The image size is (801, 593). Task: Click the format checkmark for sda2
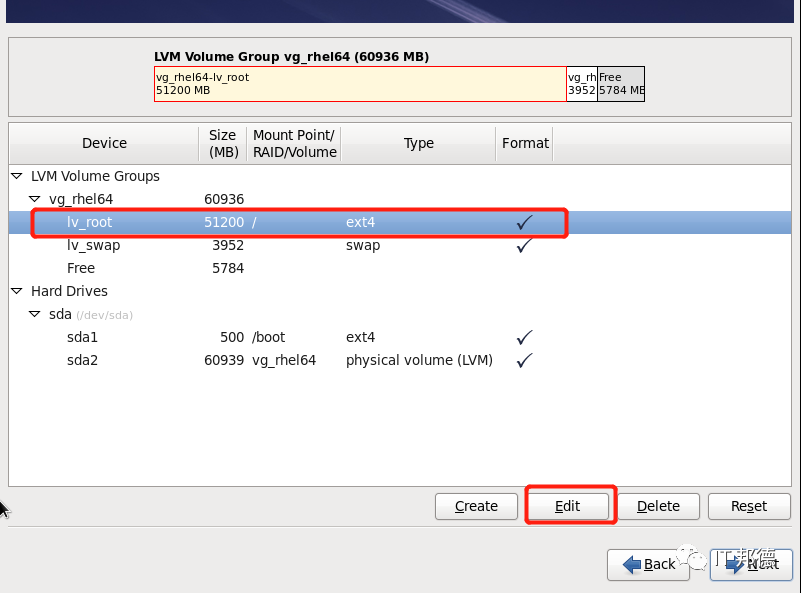pos(525,360)
